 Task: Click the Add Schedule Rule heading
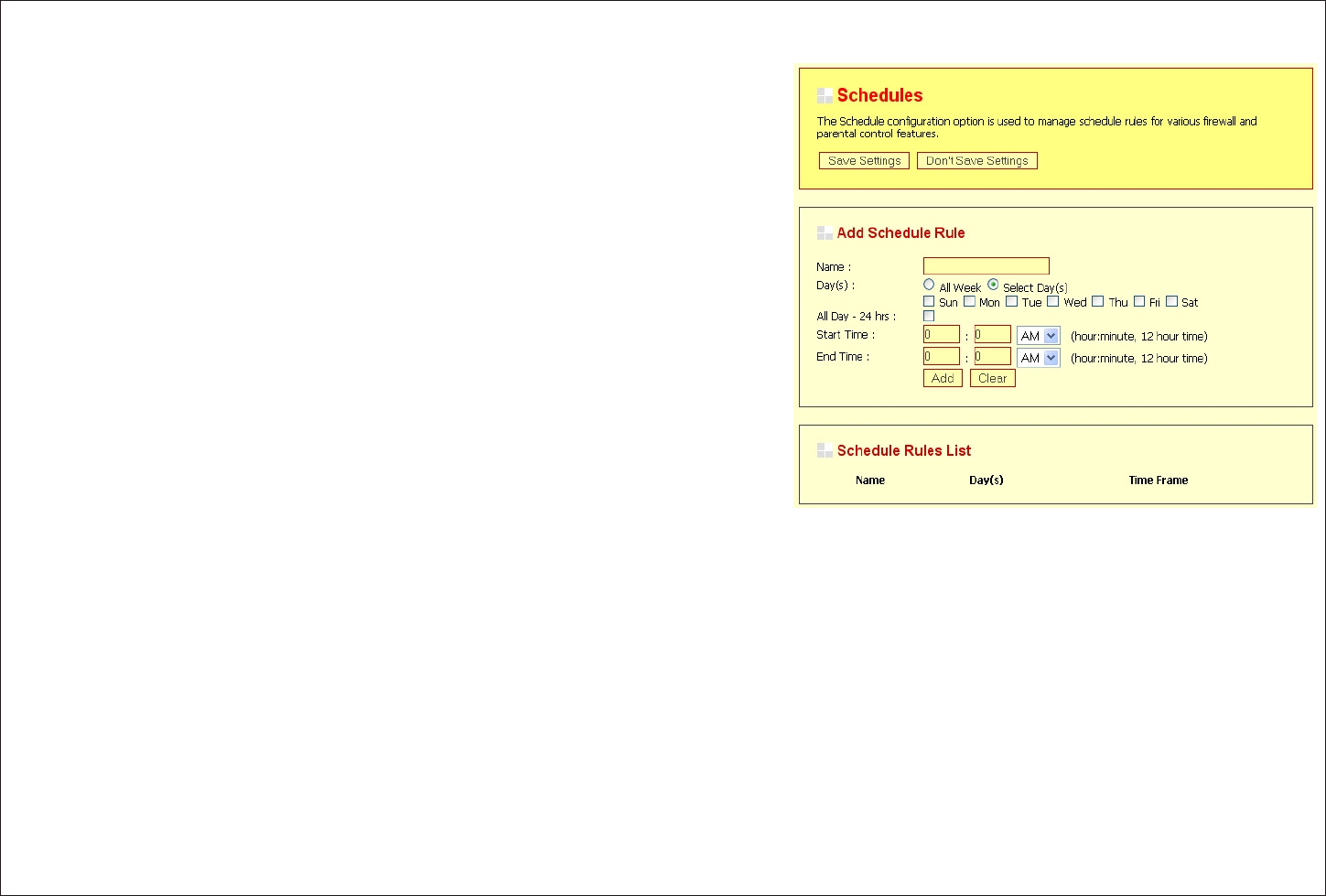click(901, 232)
